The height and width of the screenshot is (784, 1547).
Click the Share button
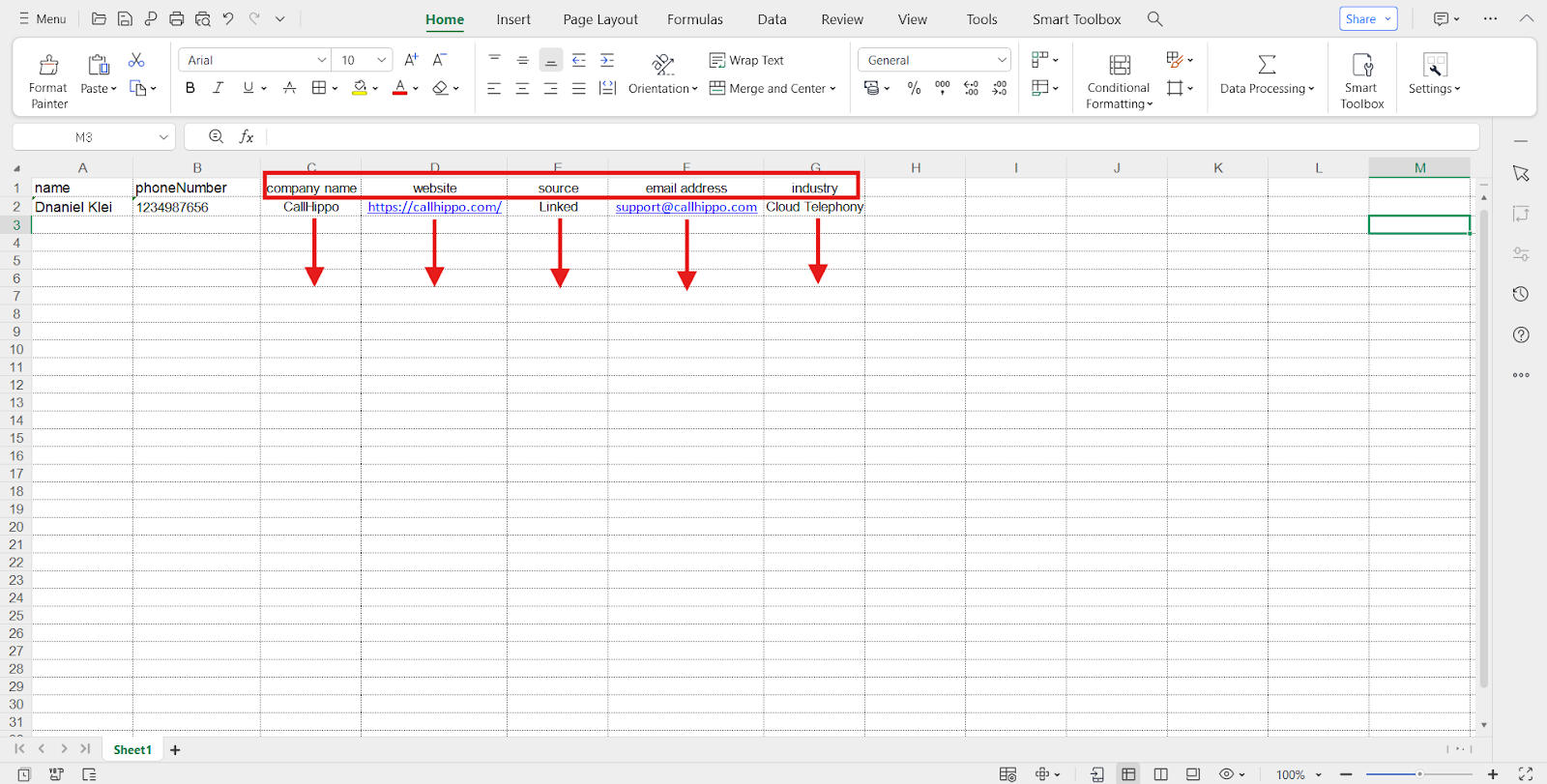[1368, 18]
